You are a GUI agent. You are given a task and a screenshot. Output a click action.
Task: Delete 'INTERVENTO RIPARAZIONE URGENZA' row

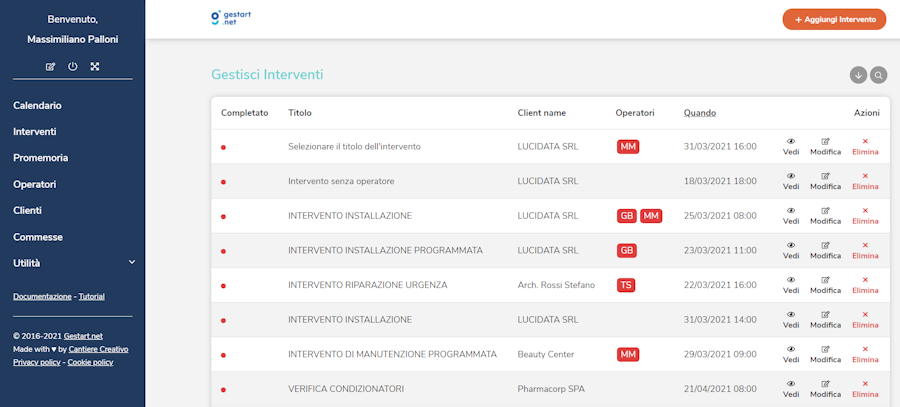(865, 285)
